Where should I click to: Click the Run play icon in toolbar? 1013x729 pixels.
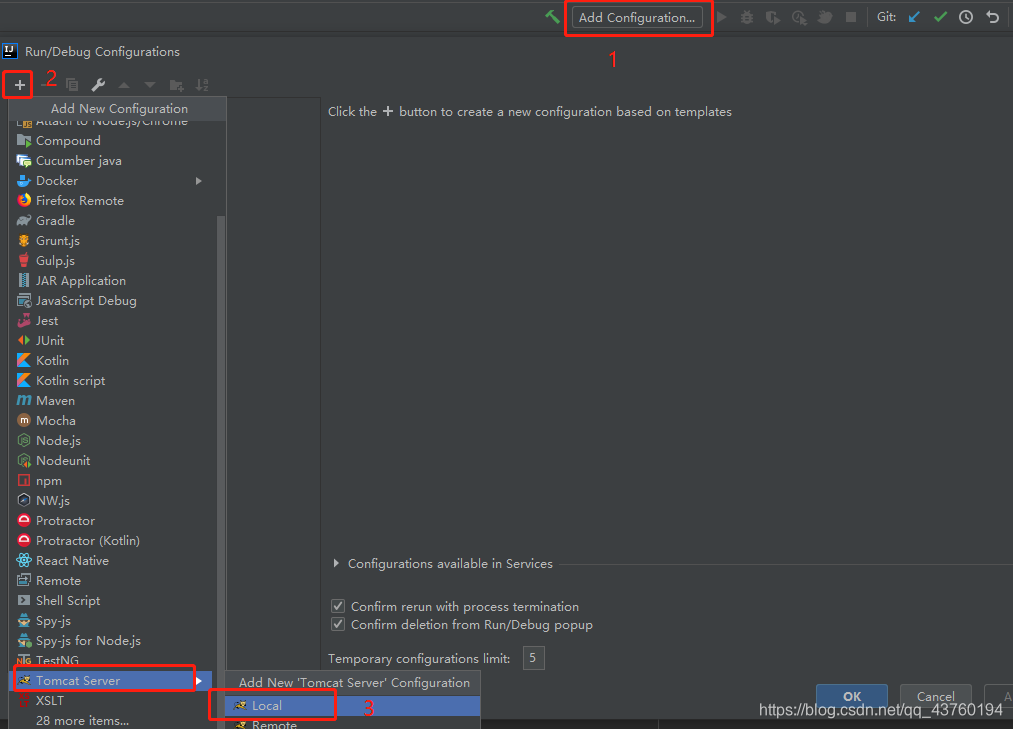(x=722, y=17)
